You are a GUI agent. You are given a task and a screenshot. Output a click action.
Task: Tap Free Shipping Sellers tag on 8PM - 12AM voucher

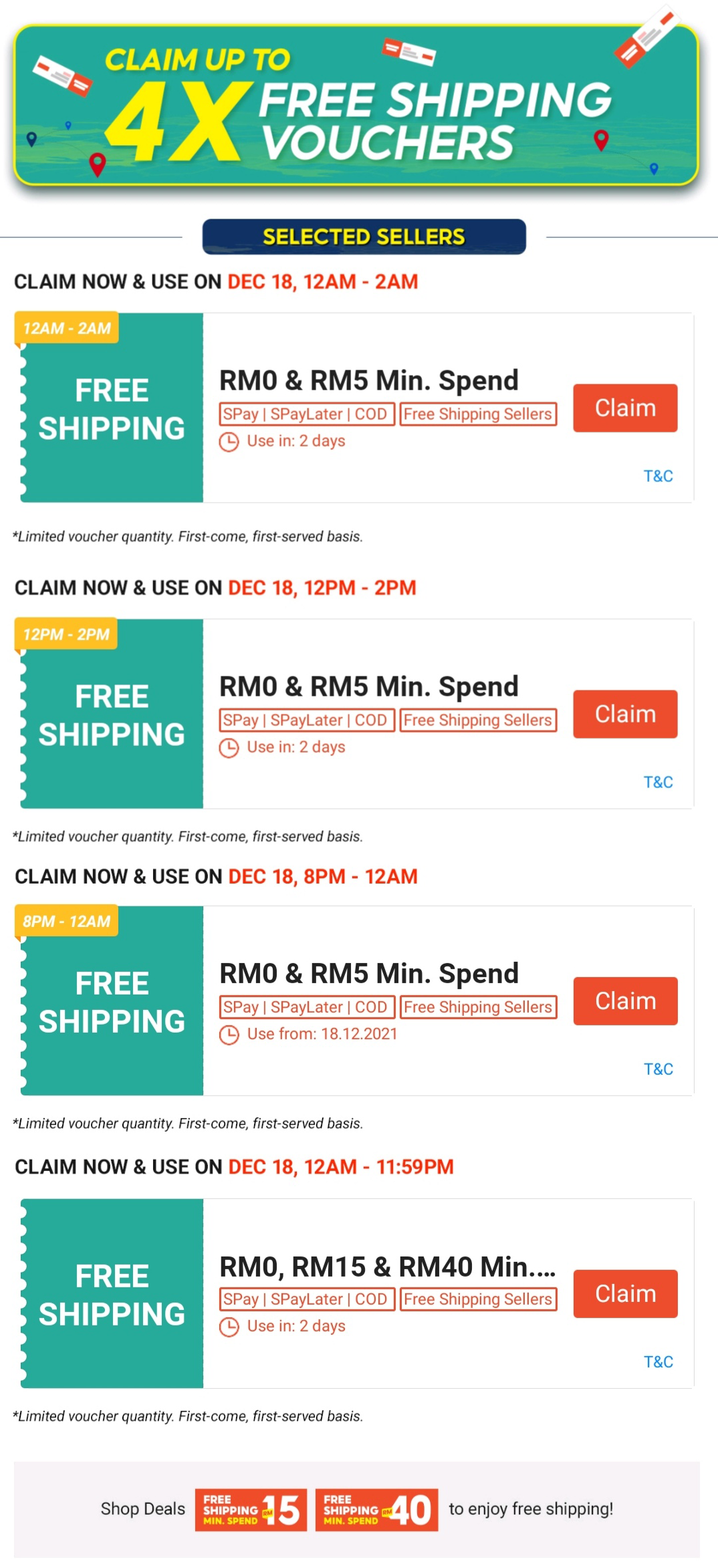tap(478, 1007)
